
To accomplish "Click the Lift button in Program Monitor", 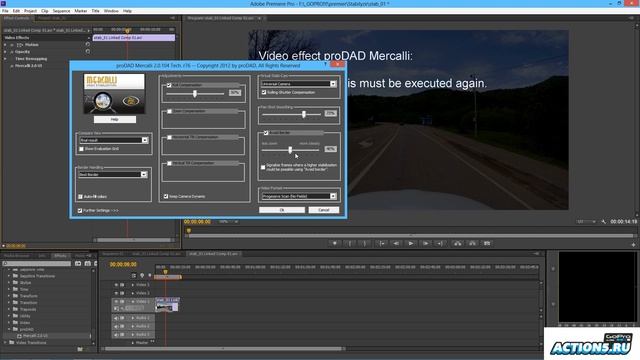I will [458, 243].
